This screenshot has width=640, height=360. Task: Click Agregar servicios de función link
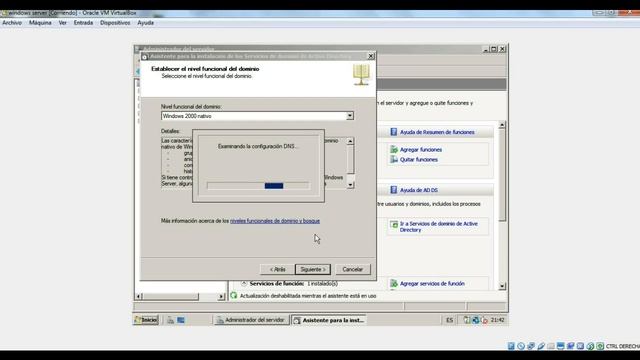point(432,284)
